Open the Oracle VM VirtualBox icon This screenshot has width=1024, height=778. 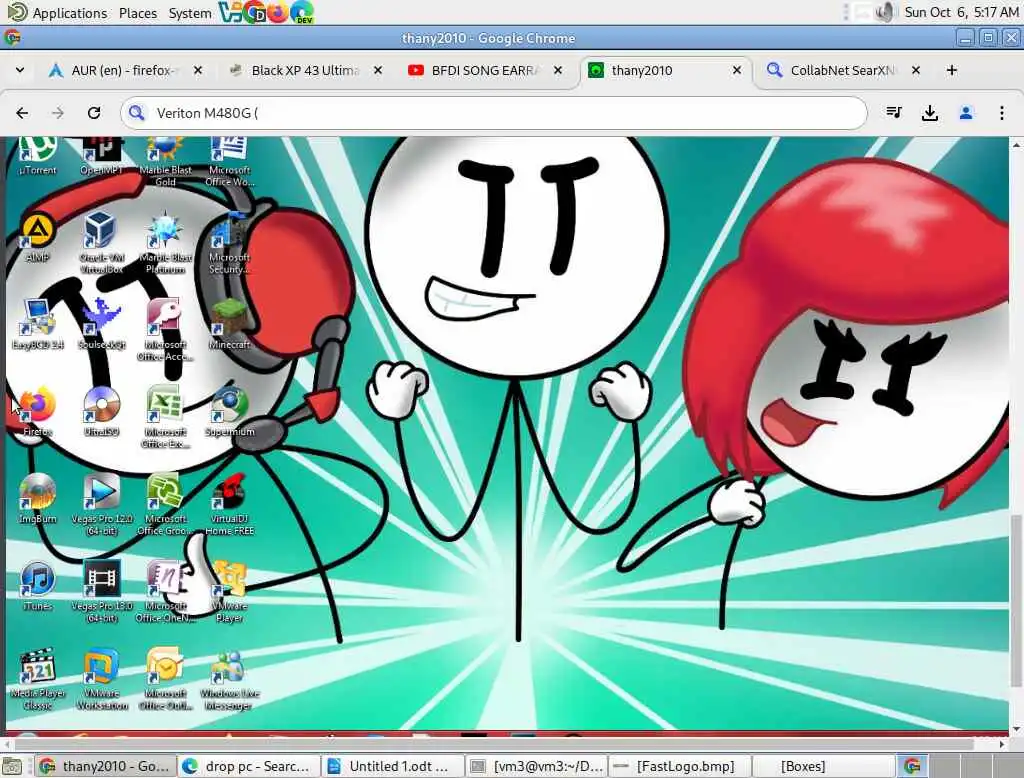point(101,243)
